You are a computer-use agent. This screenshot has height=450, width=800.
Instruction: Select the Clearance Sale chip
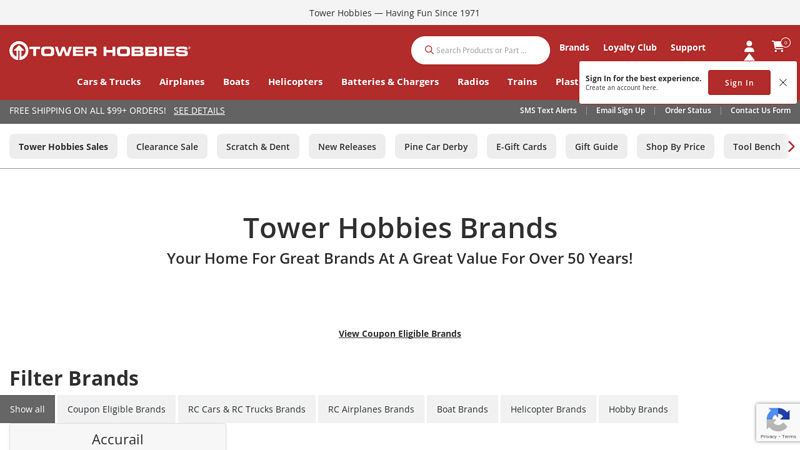click(x=167, y=147)
